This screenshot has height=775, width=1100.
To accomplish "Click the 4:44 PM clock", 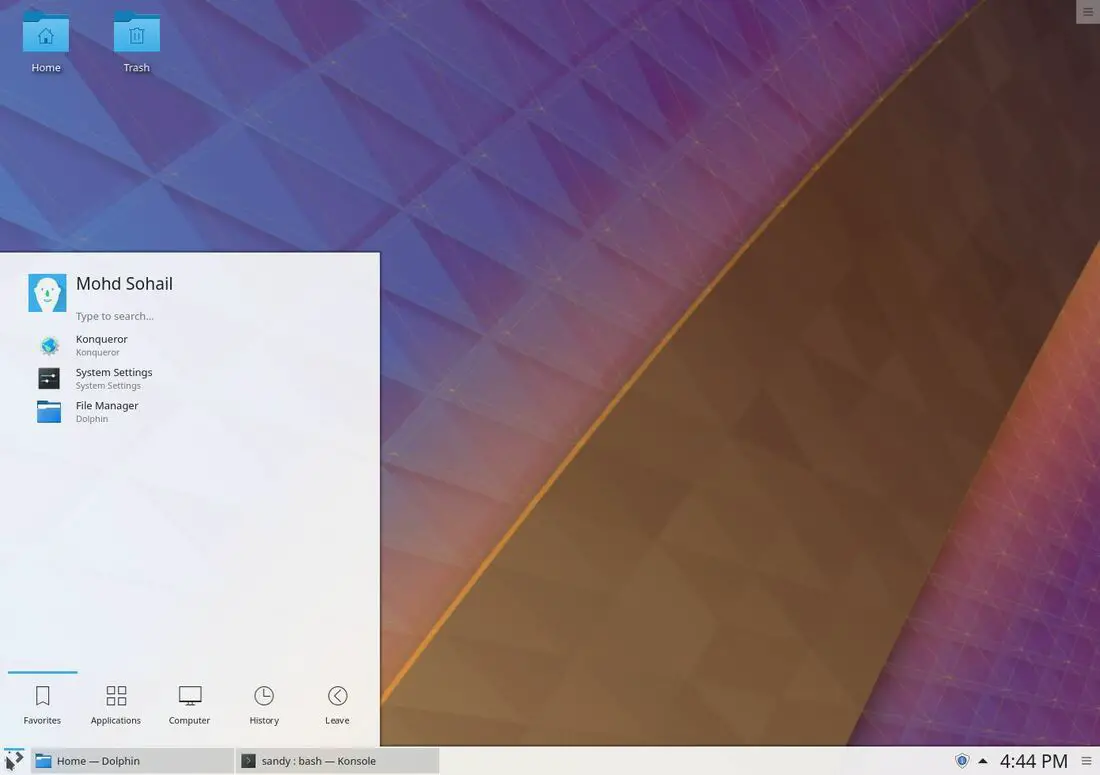I will click(1033, 761).
